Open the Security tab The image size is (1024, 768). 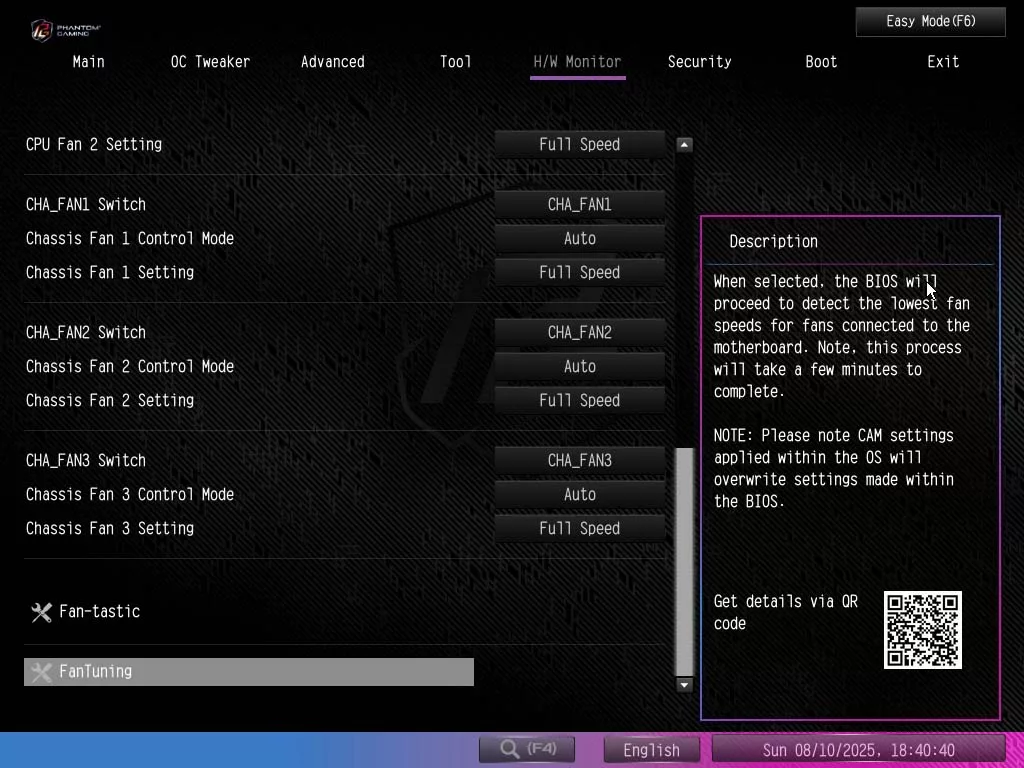click(x=699, y=62)
